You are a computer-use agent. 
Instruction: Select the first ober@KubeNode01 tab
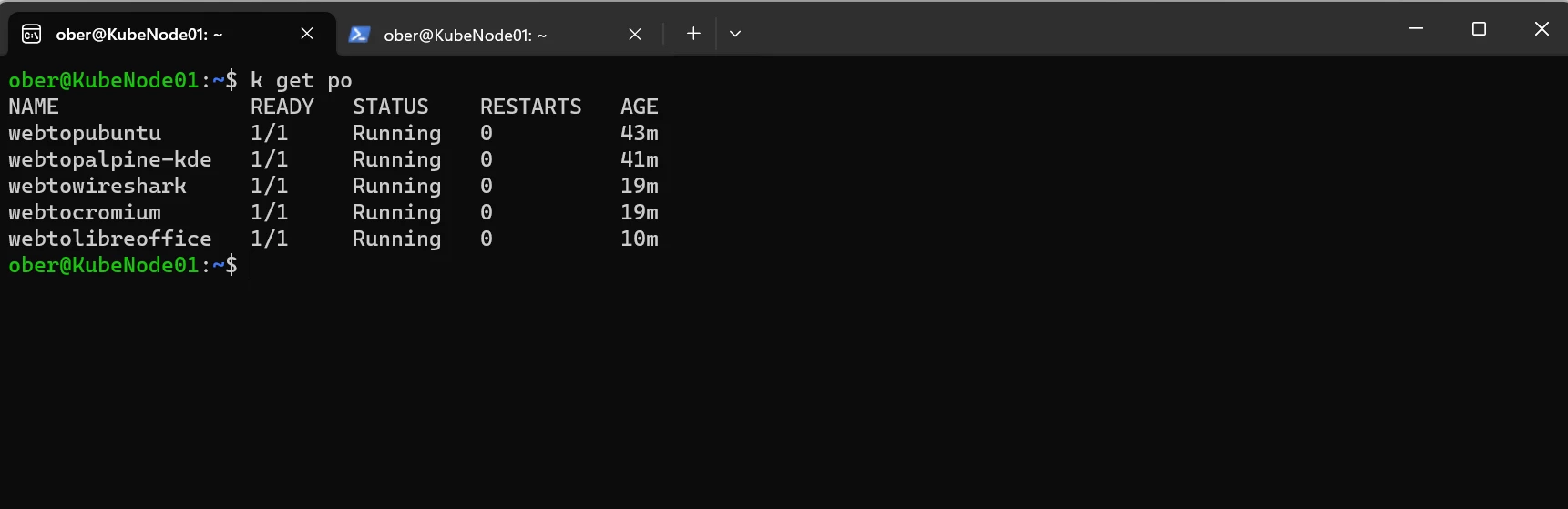pos(171,34)
